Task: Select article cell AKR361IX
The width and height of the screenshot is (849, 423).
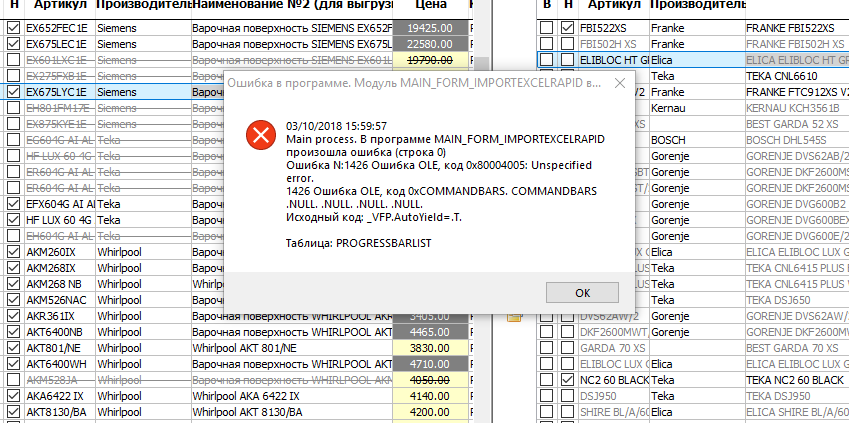Action: [60, 316]
